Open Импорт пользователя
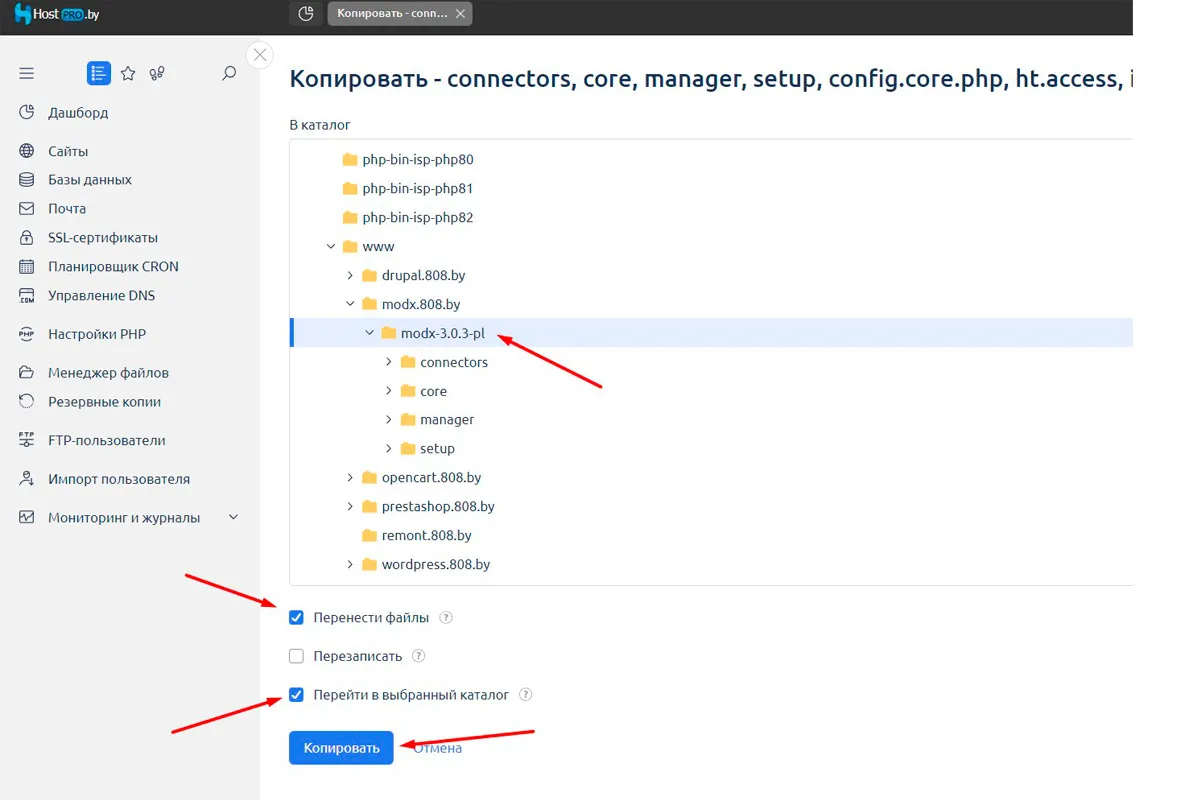Screen dimensions: 1200x800 [x=119, y=479]
